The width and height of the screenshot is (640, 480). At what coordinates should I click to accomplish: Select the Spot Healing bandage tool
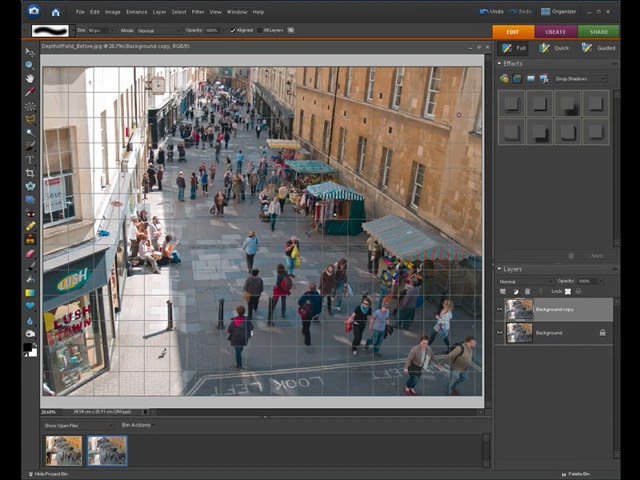click(30, 226)
